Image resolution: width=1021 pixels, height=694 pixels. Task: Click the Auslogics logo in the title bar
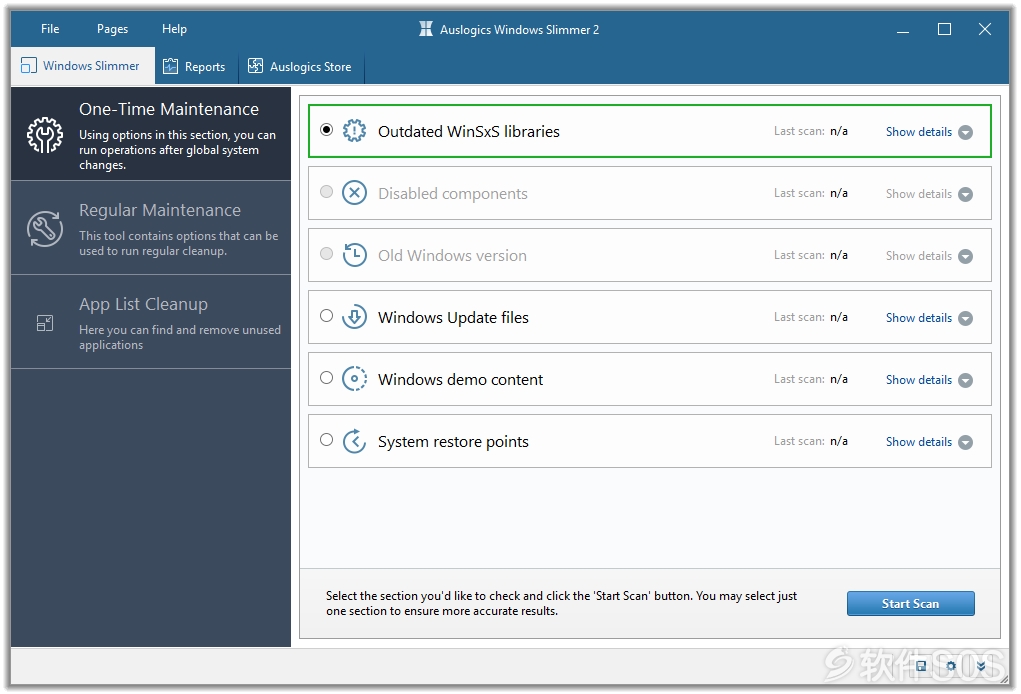tap(426, 29)
